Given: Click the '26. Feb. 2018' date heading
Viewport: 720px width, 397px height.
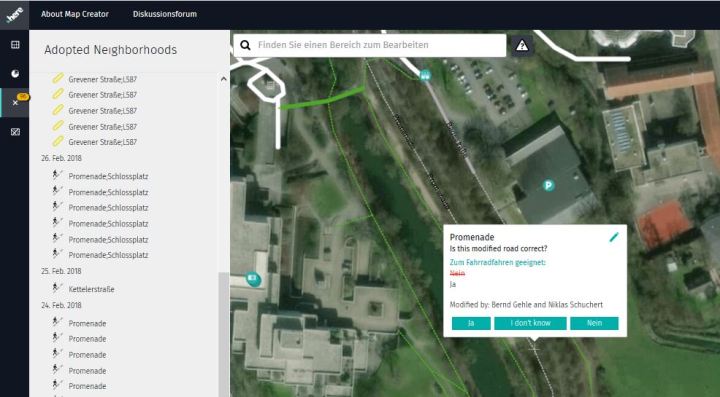Looking at the screenshot, I should point(61,158).
